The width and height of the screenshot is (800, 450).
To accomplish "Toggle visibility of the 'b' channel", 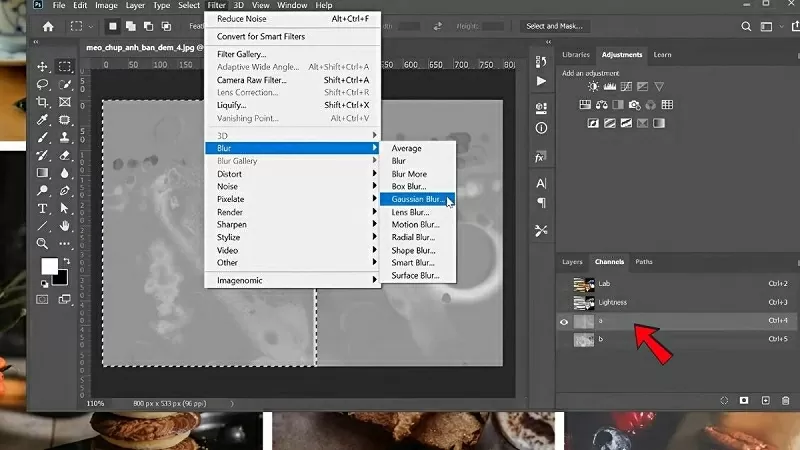I will pos(565,340).
